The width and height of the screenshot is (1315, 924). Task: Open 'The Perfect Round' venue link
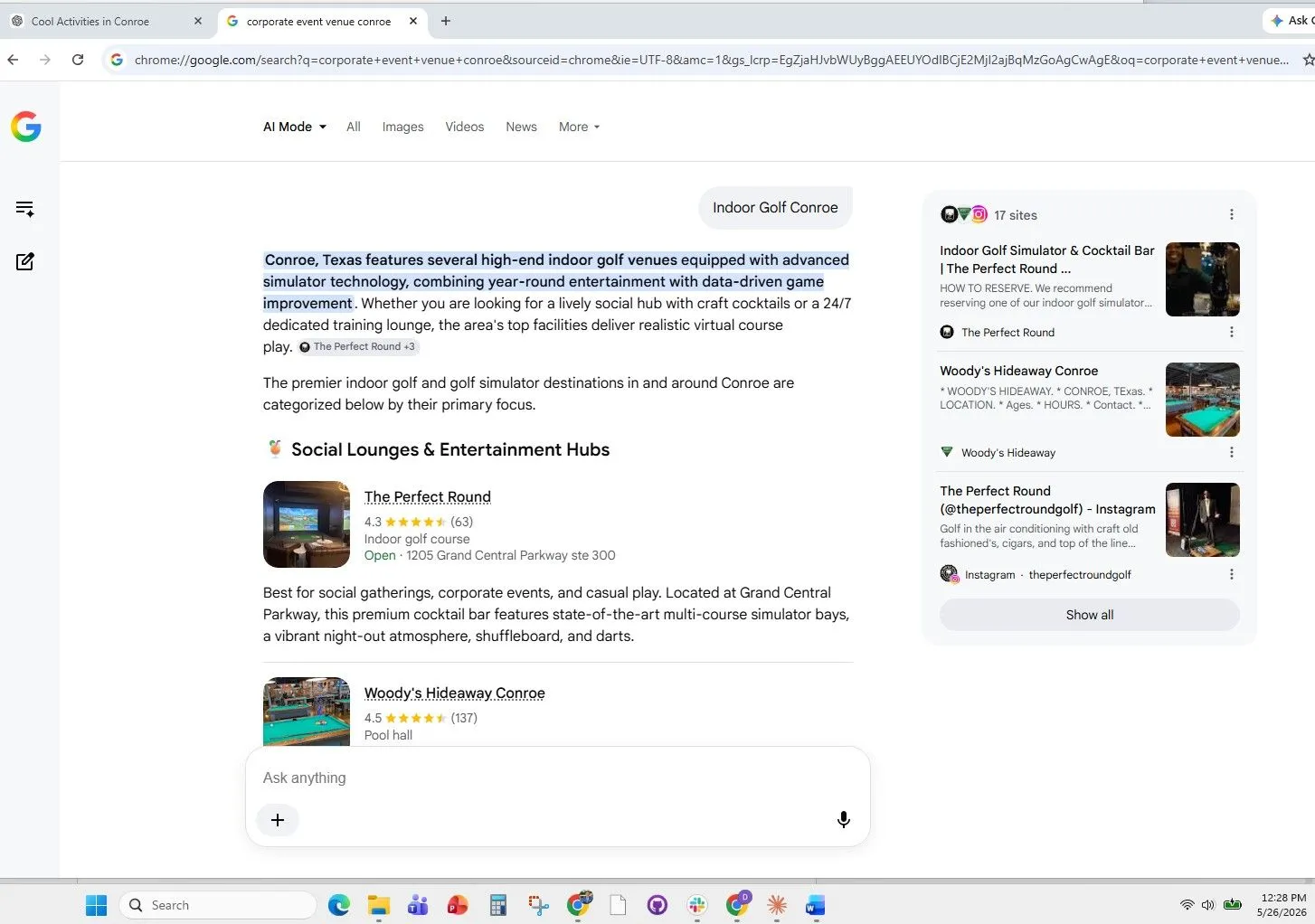pos(428,496)
